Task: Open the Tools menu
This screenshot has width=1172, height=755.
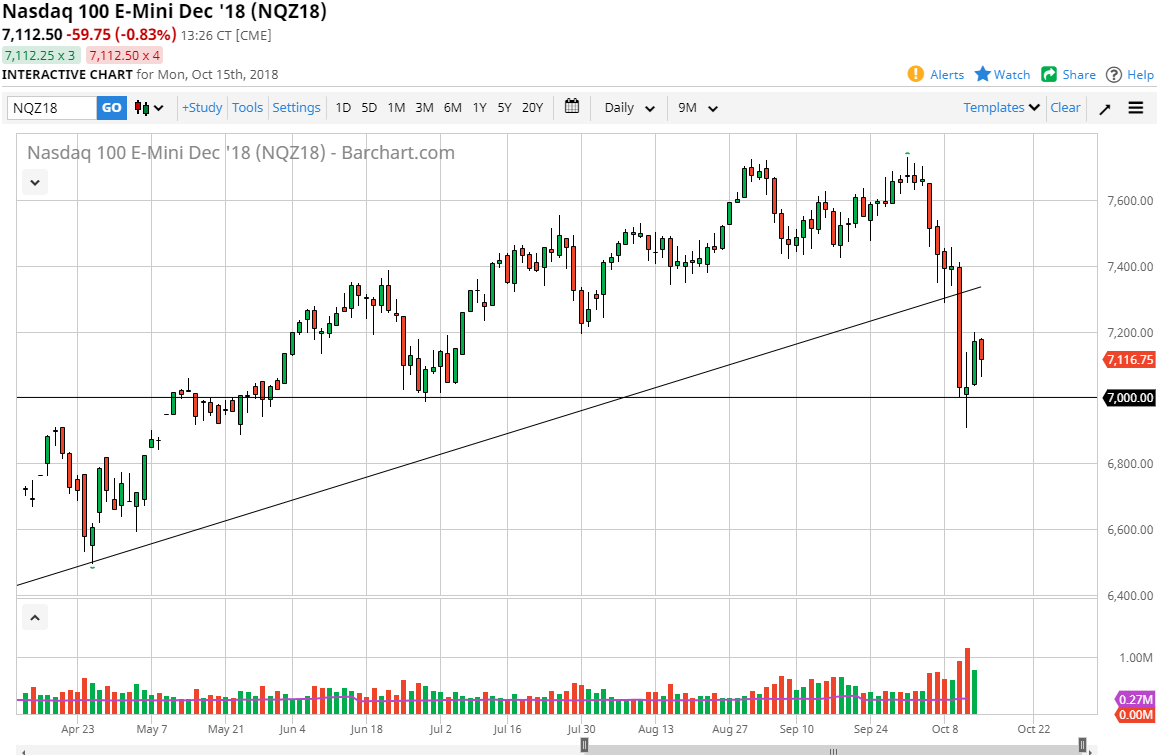Action: click(x=247, y=107)
